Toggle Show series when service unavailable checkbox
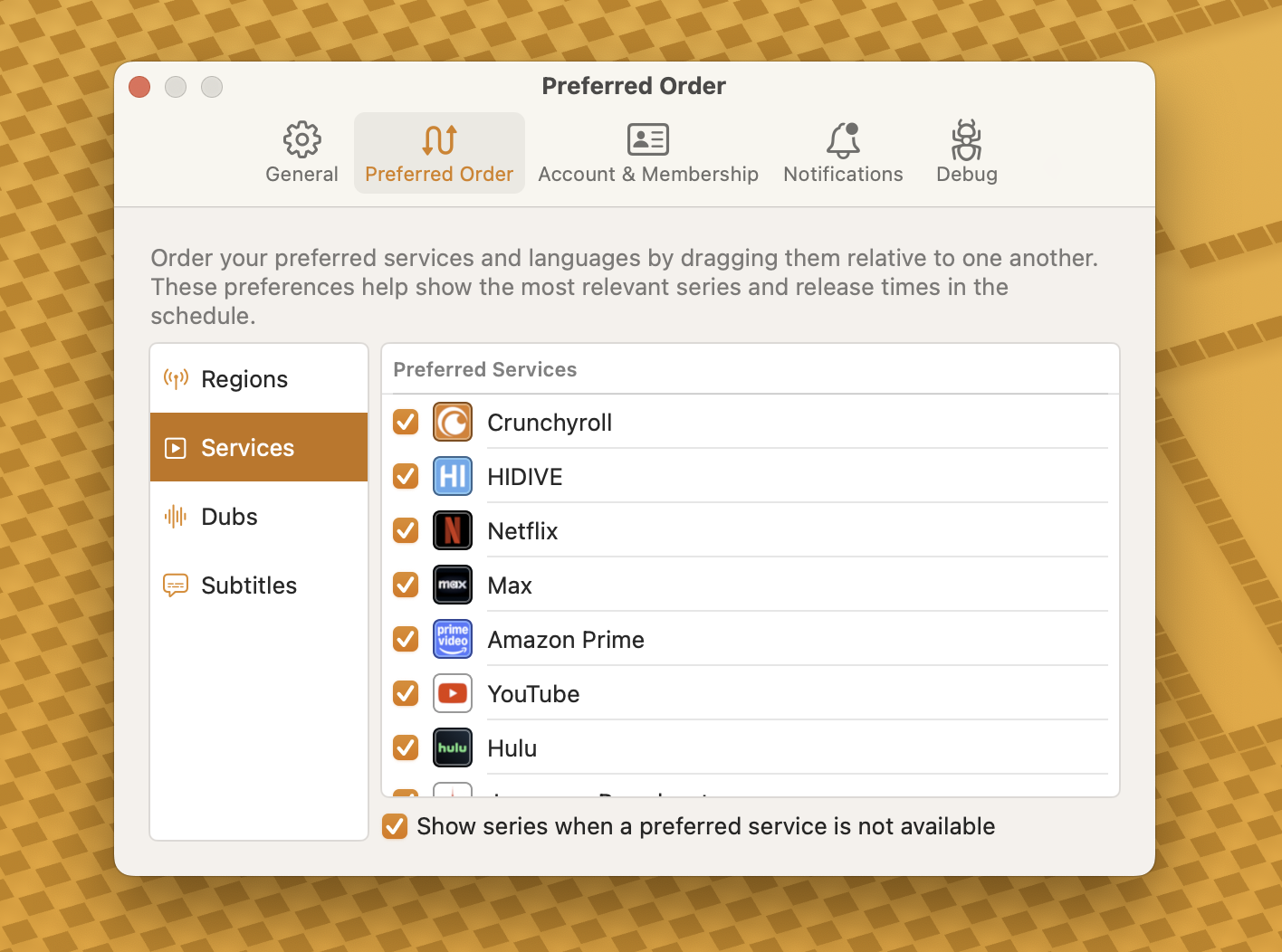Image resolution: width=1282 pixels, height=952 pixels. click(395, 826)
